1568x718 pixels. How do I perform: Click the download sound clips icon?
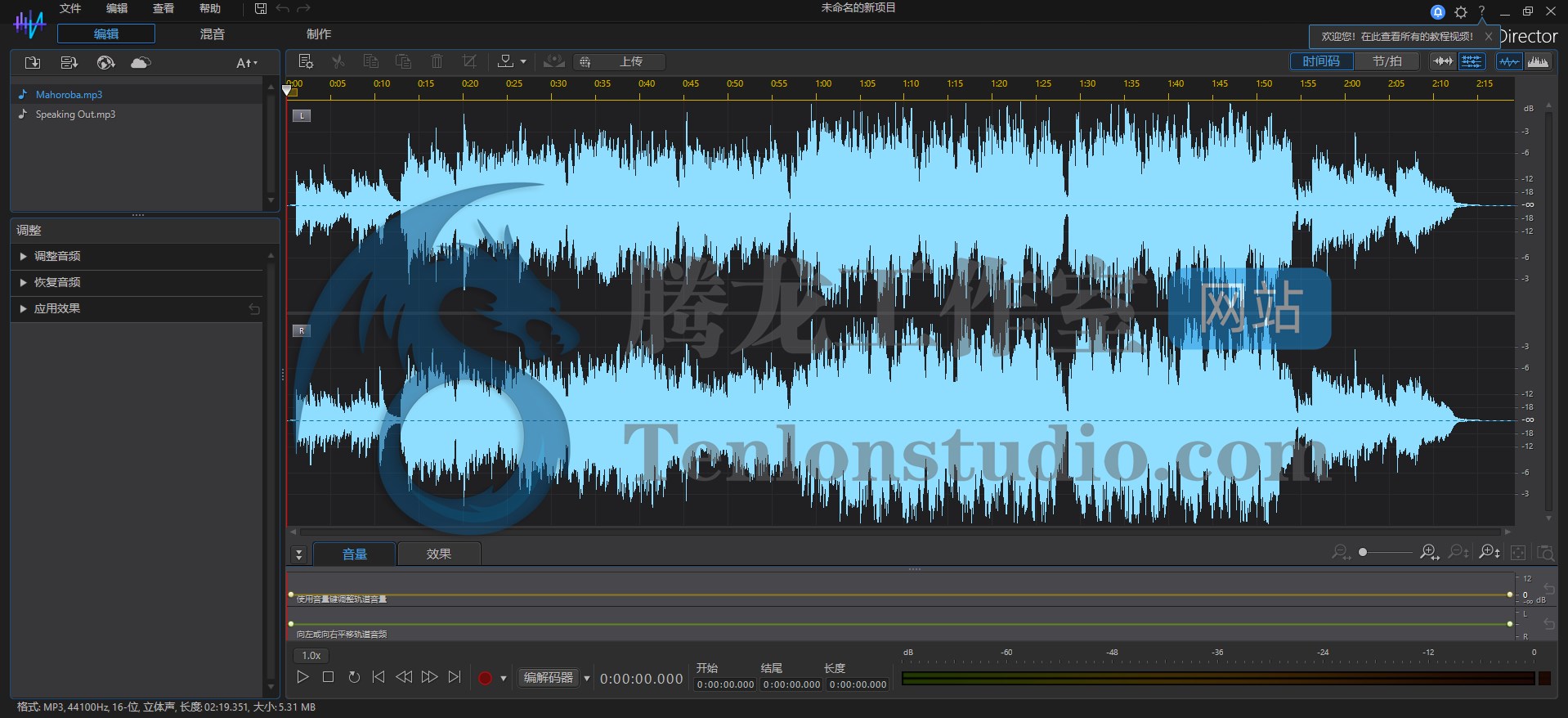[x=69, y=63]
